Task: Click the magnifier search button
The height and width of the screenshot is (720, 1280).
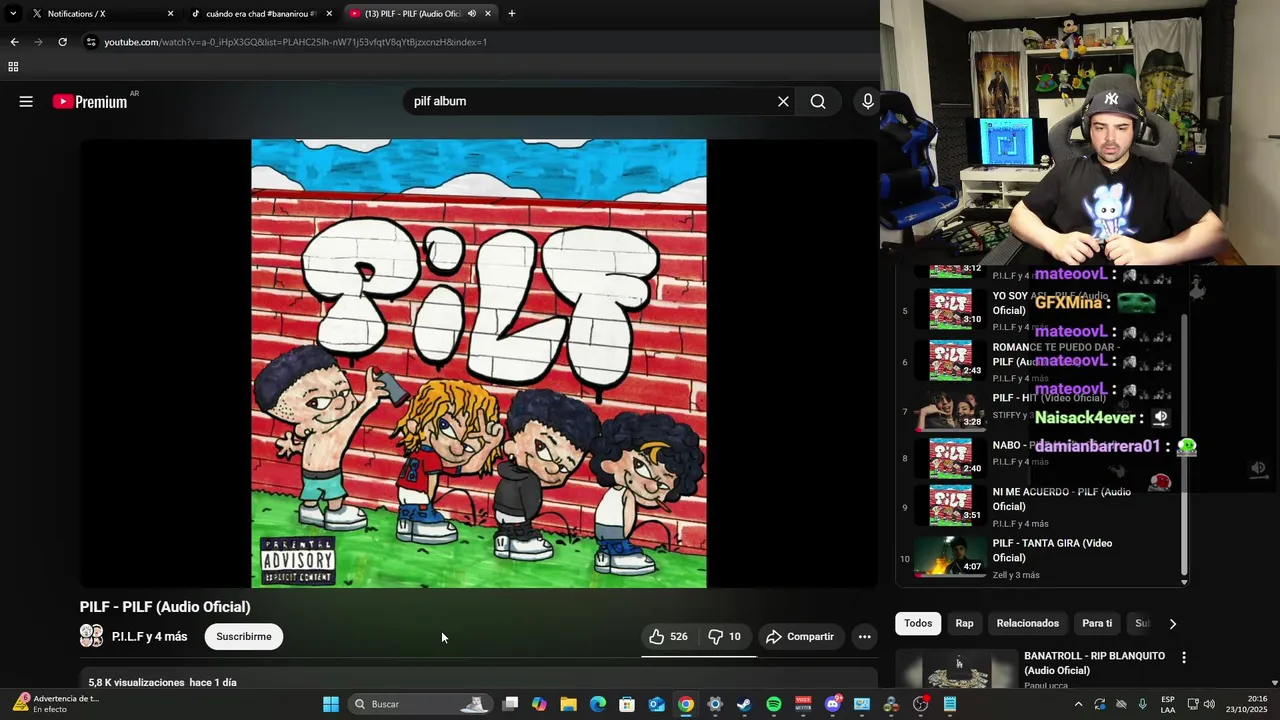Action: [x=818, y=101]
